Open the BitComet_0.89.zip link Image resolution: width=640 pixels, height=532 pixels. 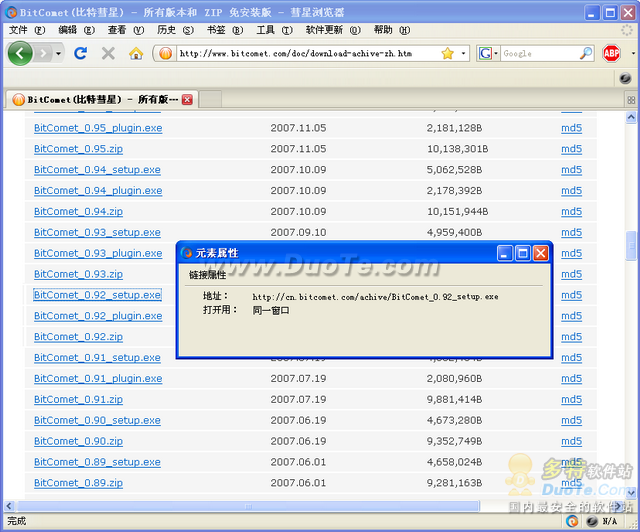tap(78, 483)
